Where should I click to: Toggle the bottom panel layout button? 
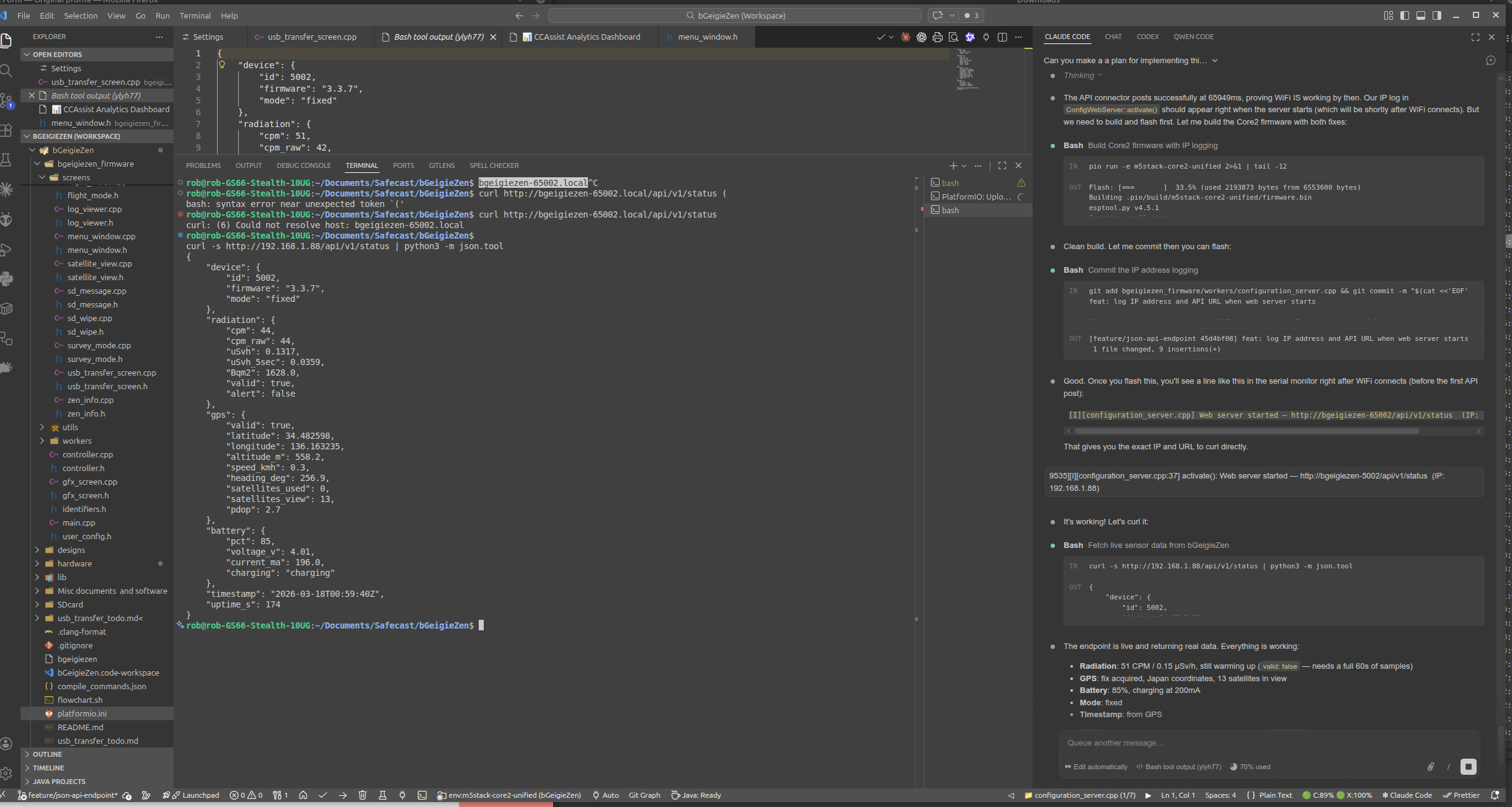pos(1421,15)
